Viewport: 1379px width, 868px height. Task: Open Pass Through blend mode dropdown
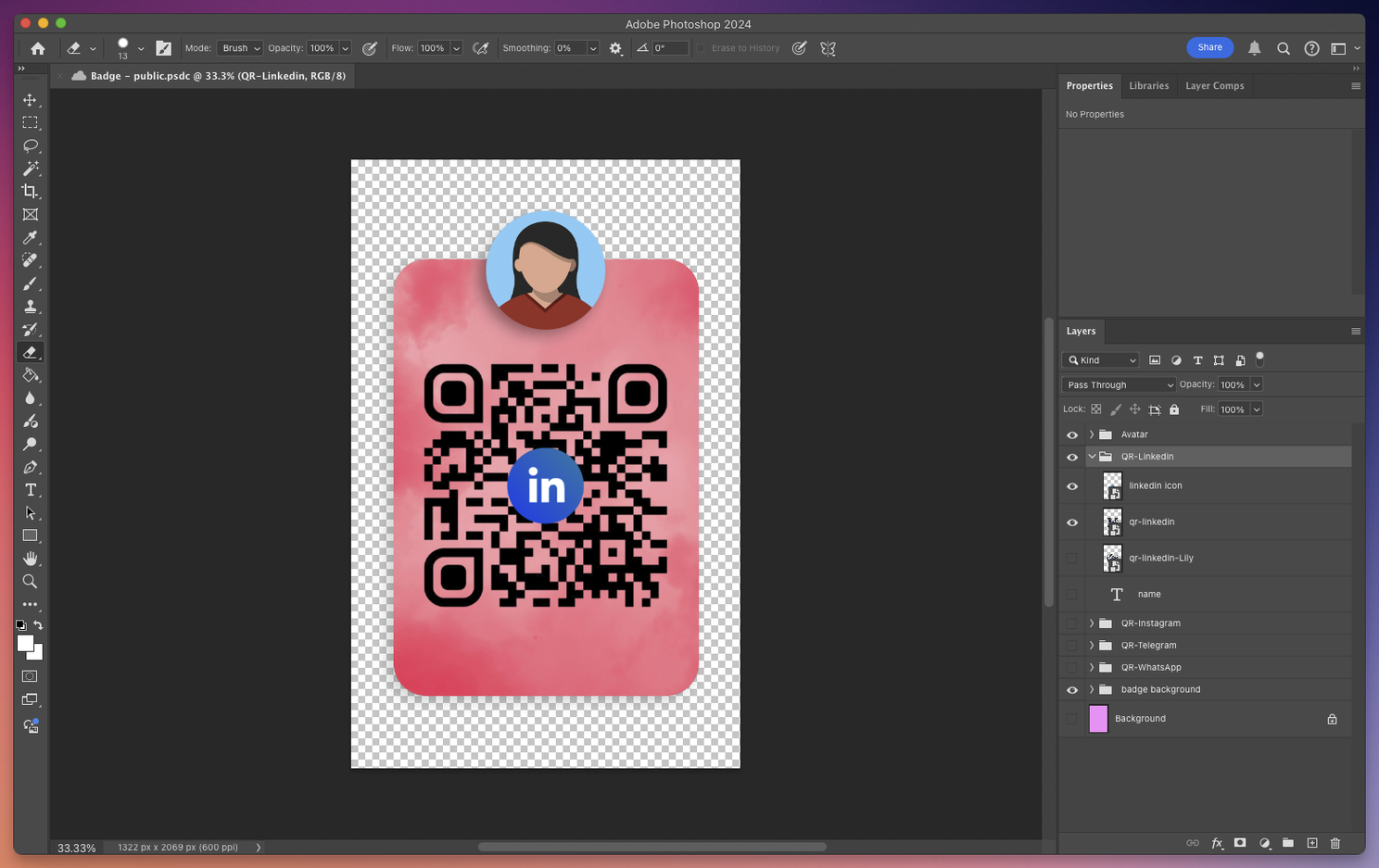click(x=1119, y=384)
